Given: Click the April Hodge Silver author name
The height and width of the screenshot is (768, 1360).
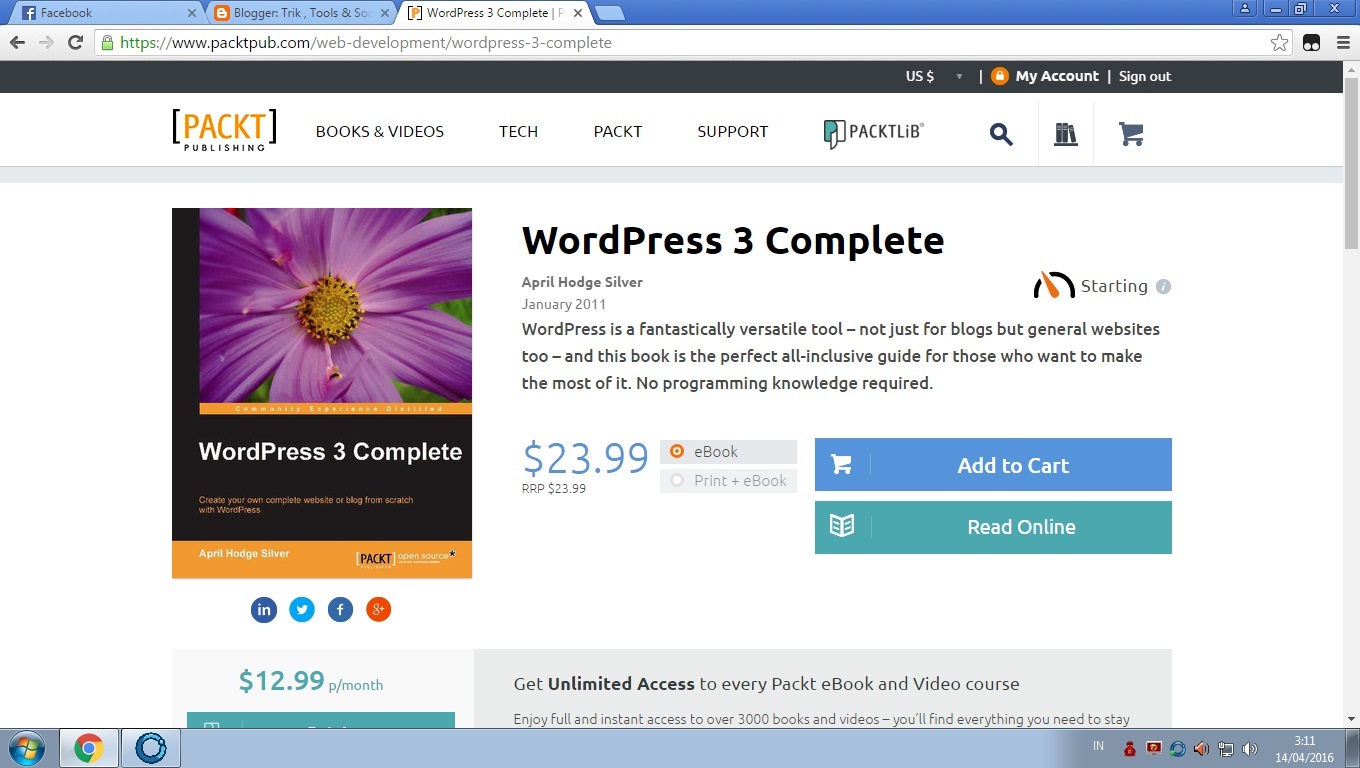Looking at the screenshot, I should [582, 282].
